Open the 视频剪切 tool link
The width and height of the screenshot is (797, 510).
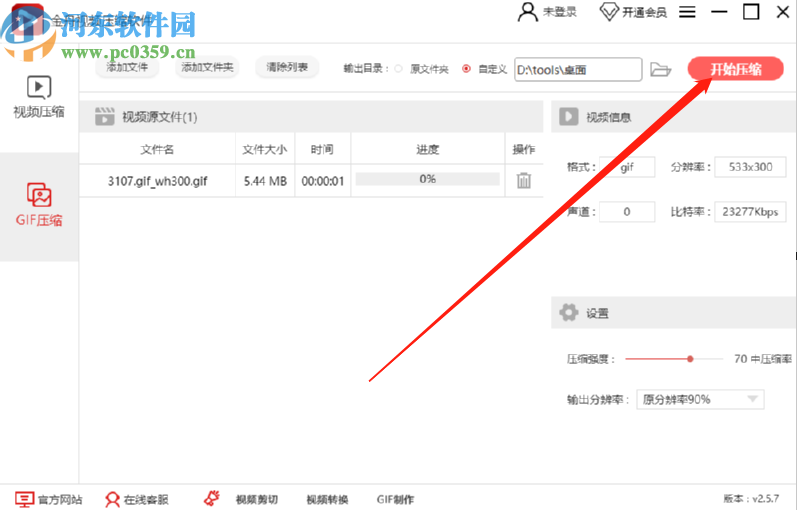257,500
